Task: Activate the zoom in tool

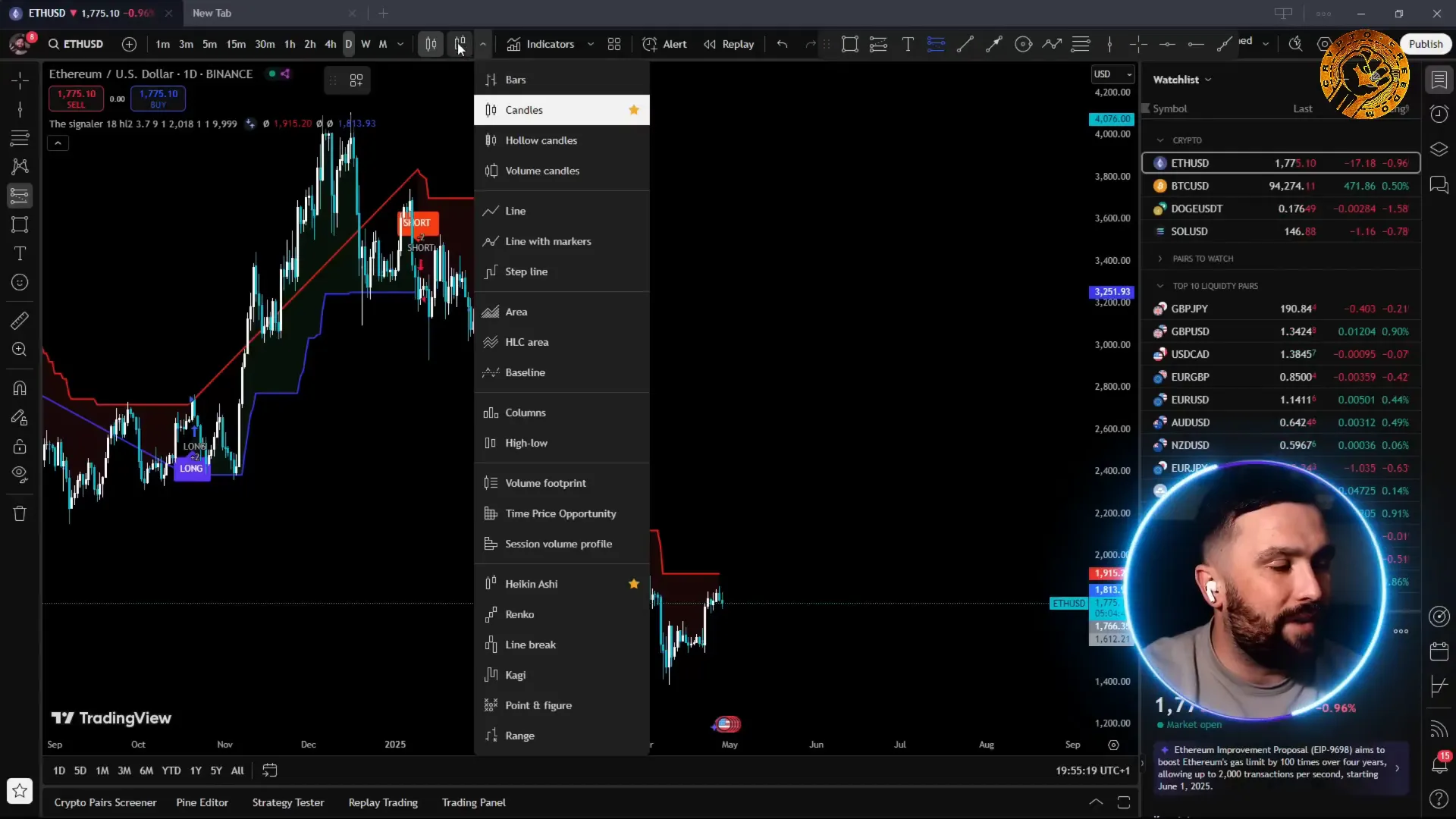Action: tap(20, 350)
